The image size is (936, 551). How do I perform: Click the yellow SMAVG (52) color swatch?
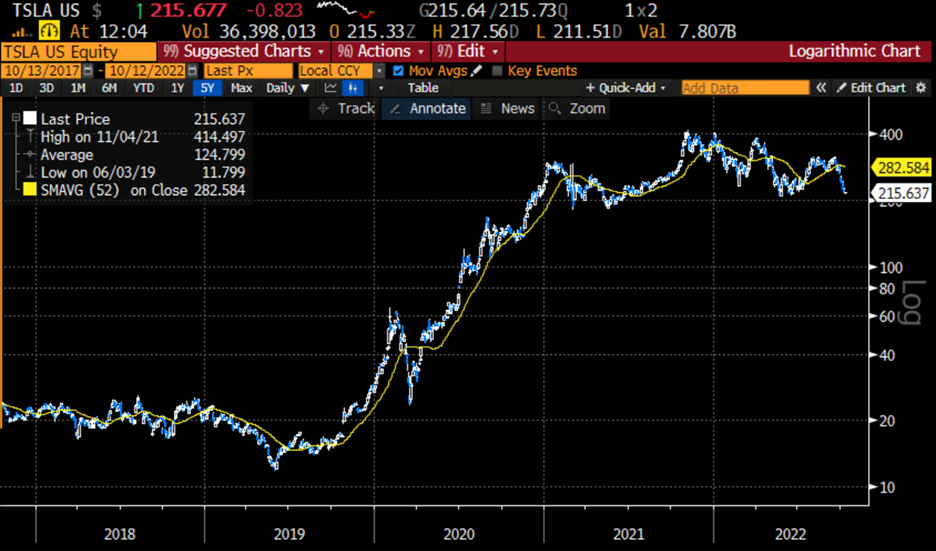tap(30, 190)
